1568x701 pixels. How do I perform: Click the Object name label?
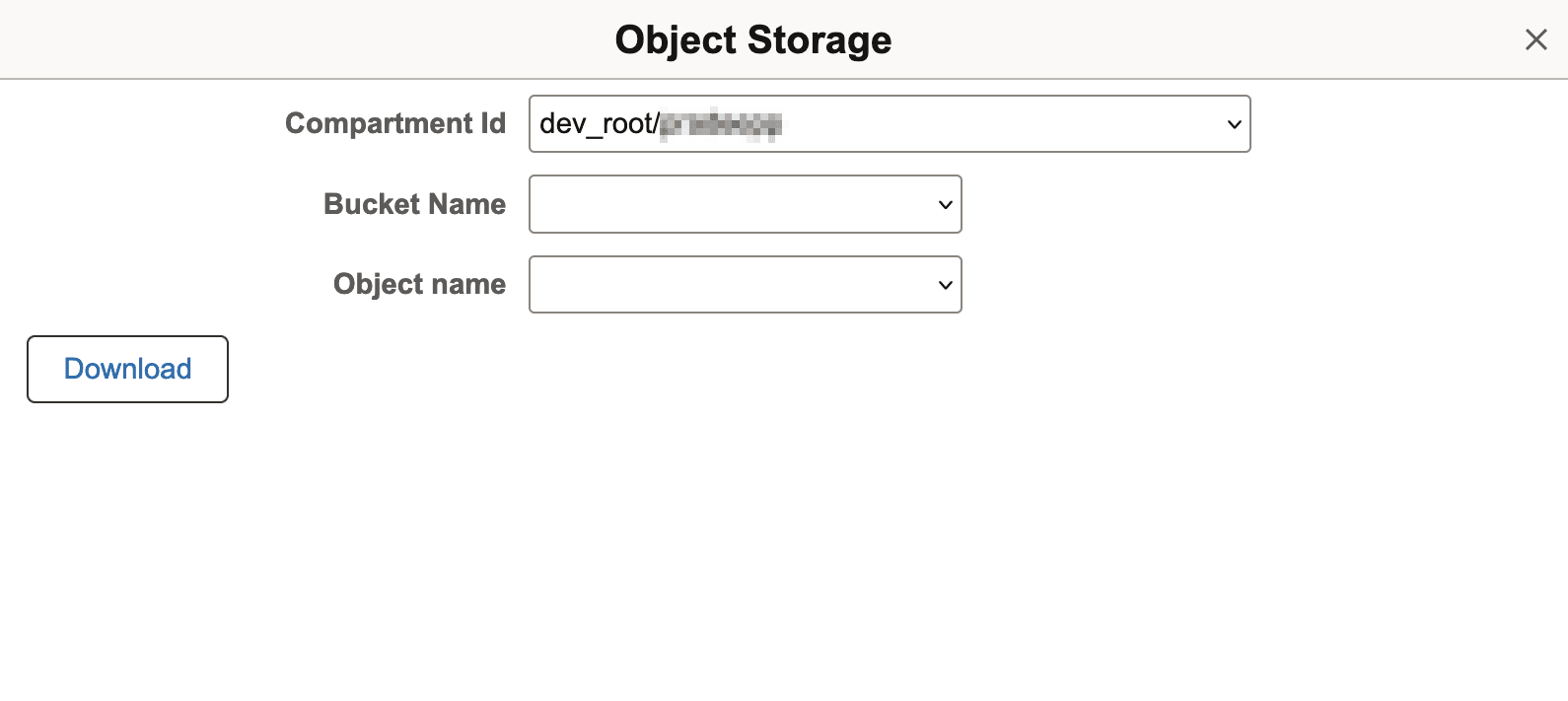[x=419, y=284]
